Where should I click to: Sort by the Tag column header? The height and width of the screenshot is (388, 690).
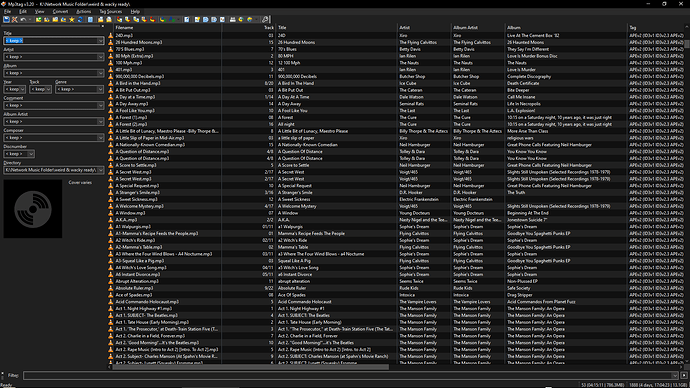[656, 27]
